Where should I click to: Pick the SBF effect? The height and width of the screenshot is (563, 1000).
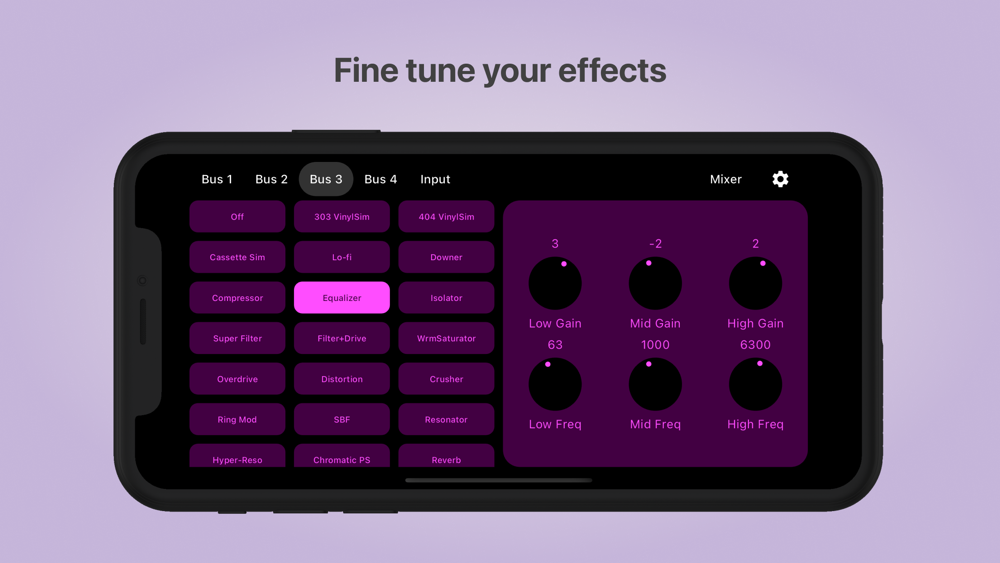[x=342, y=420]
